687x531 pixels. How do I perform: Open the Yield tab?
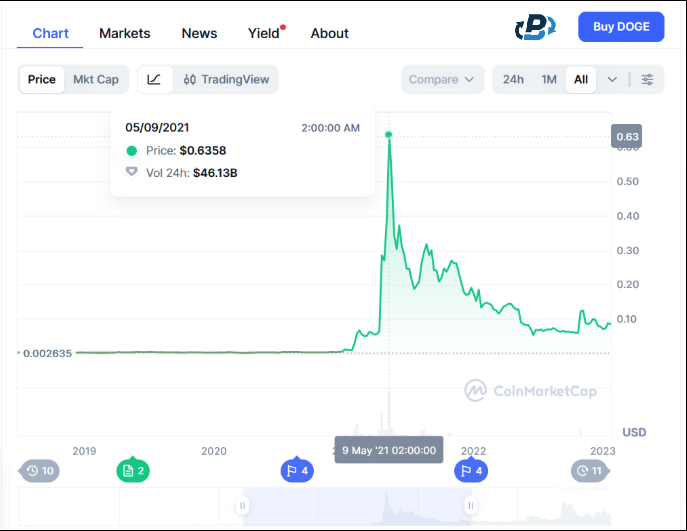pyautogui.click(x=264, y=33)
